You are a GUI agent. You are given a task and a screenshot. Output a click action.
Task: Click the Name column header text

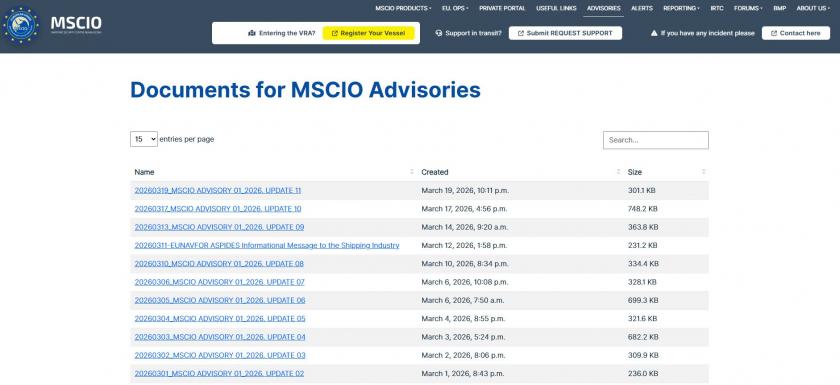(x=144, y=172)
